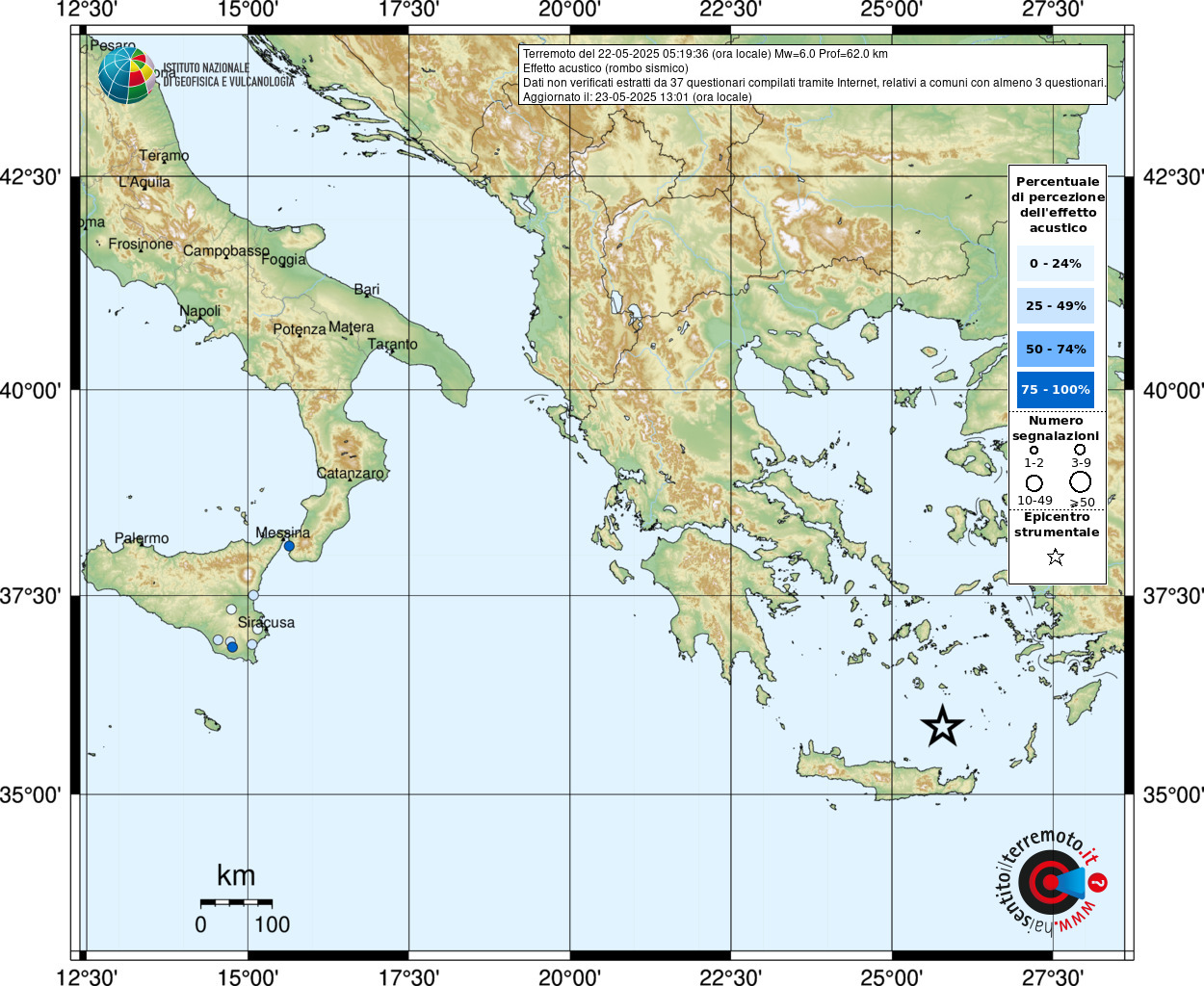Select the dark blue dot on Sicily's southern coast
The width and height of the screenshot is (1204, 986).
pyautogui.click(x=232, y=647)
